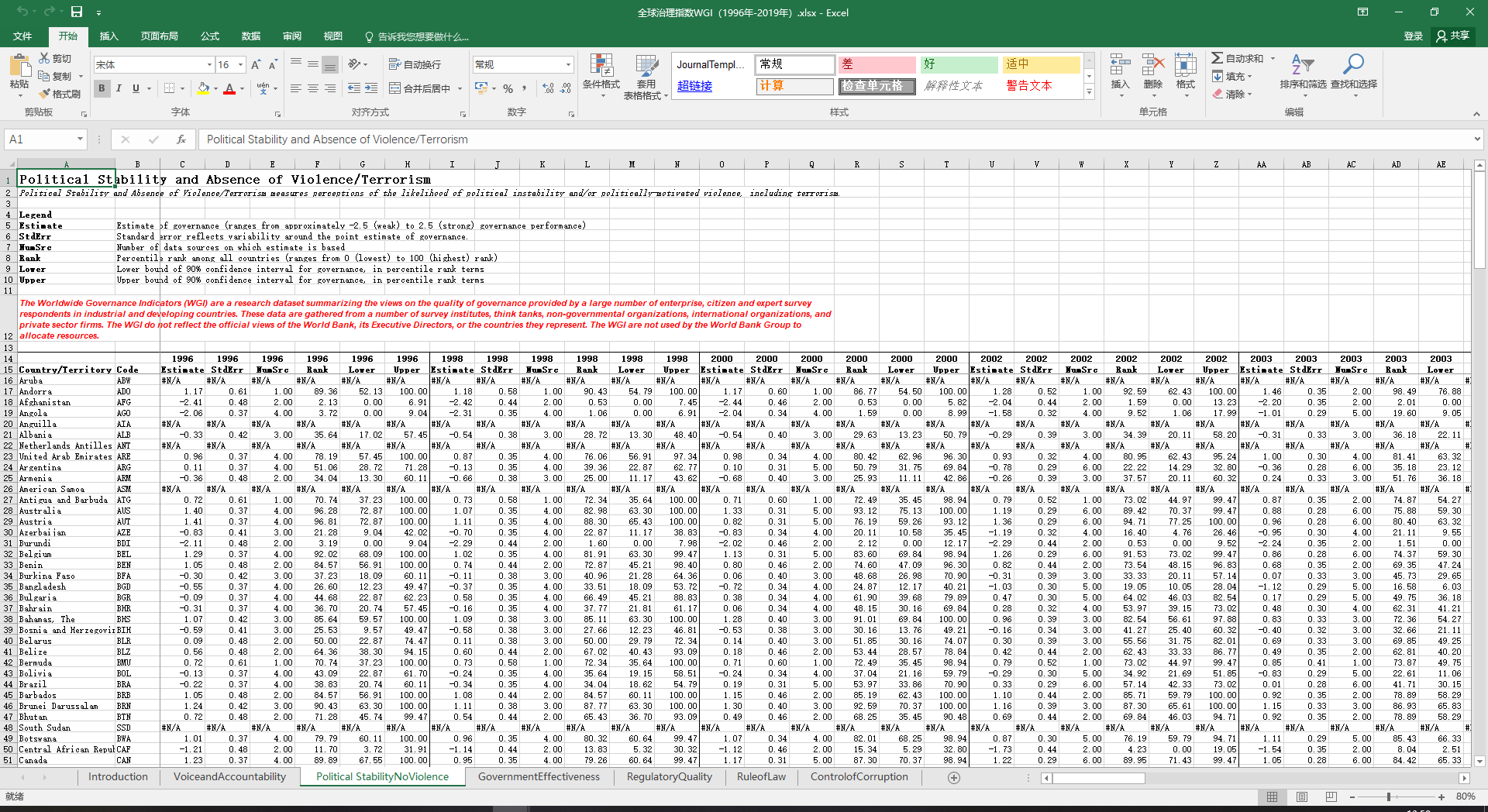
Task: Toggle center horizontal alignment button
Action: tap(313, 89)
